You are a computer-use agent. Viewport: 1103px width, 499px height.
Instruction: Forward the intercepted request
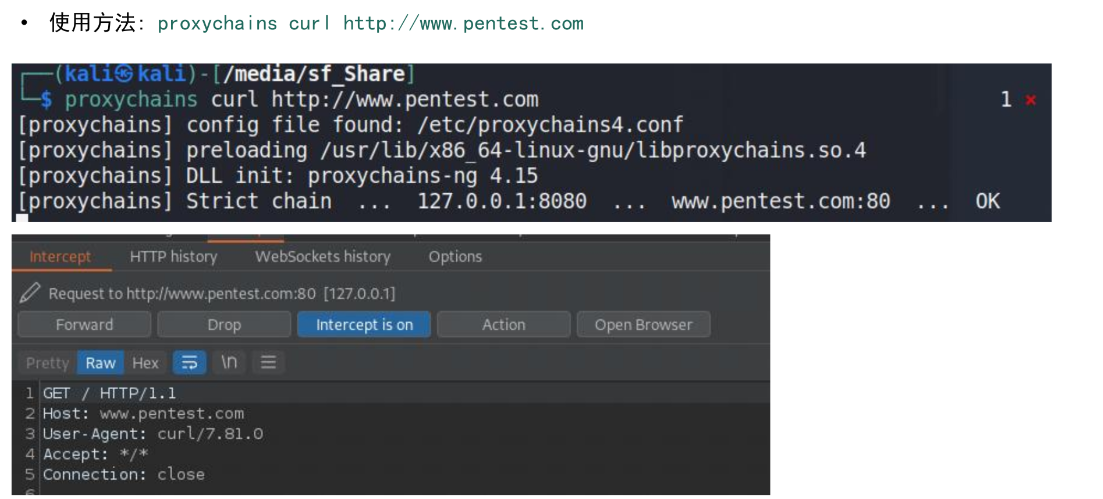84,325
